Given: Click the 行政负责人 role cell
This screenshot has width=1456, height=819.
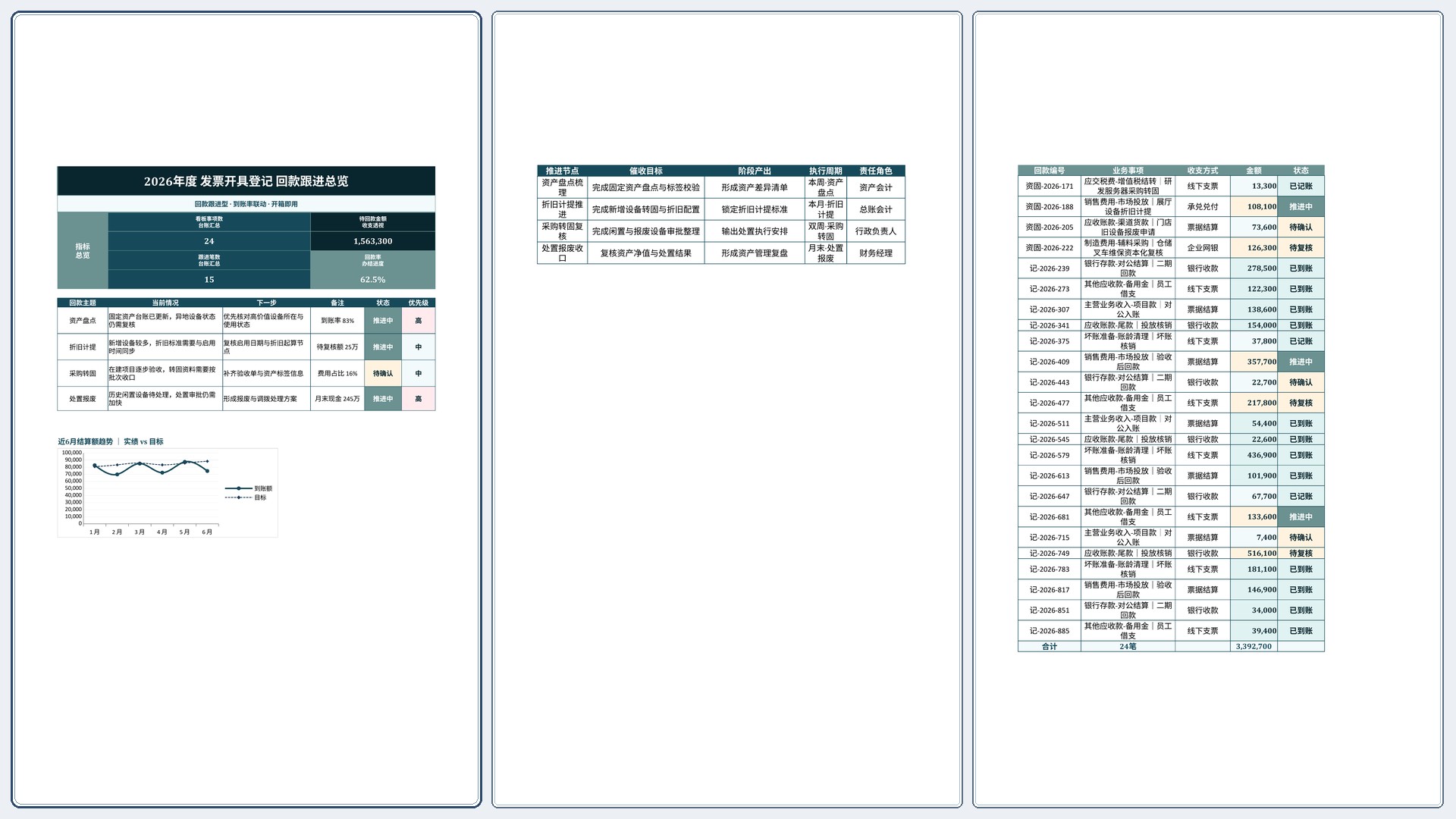Looking at the screenshot, I should pos(876,231).
